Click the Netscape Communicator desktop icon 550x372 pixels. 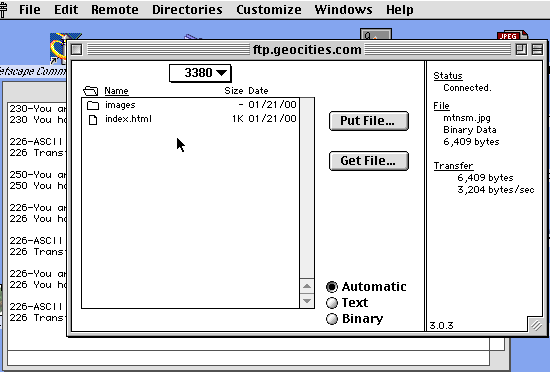tap(58, 49)
